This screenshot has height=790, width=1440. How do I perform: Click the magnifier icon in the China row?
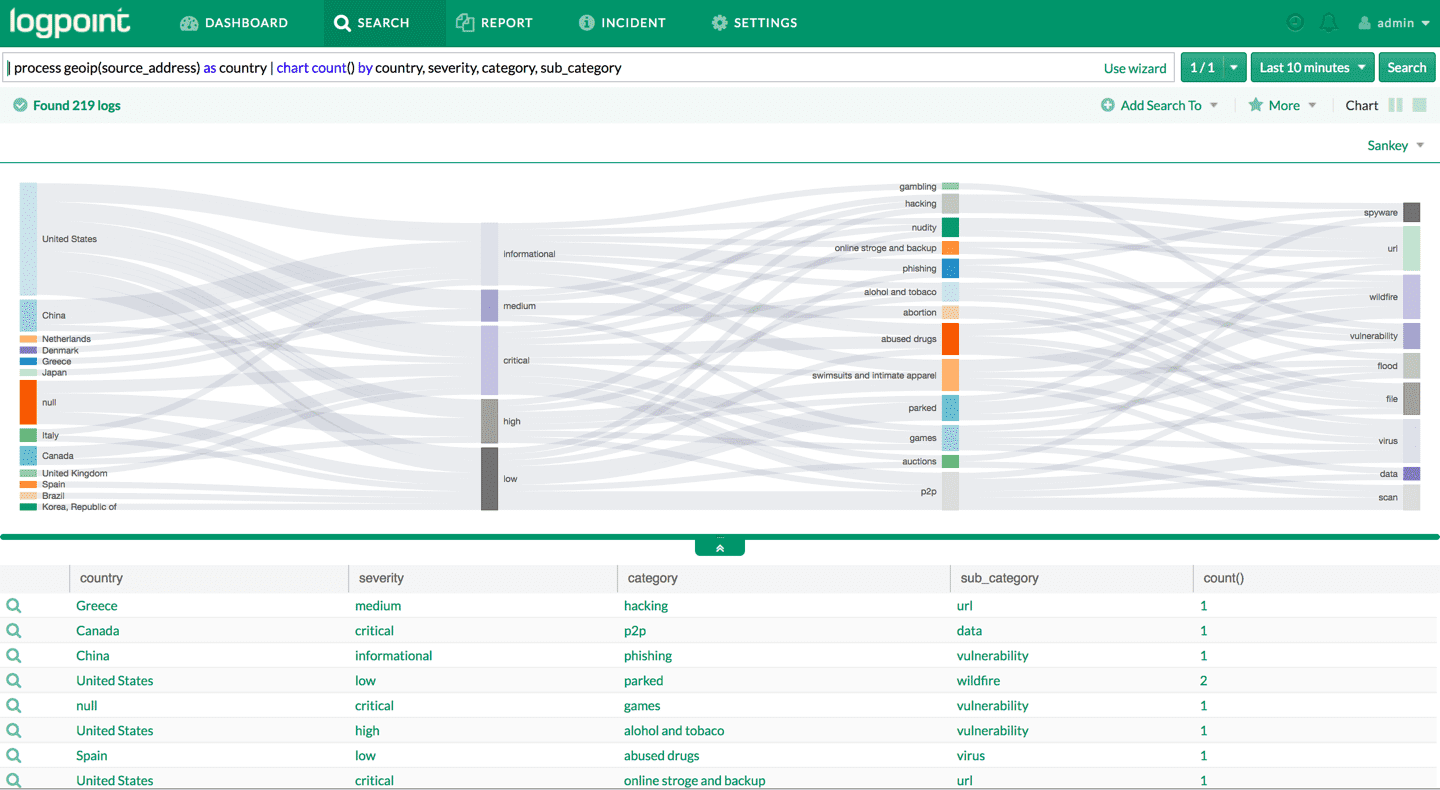point(14,656)
